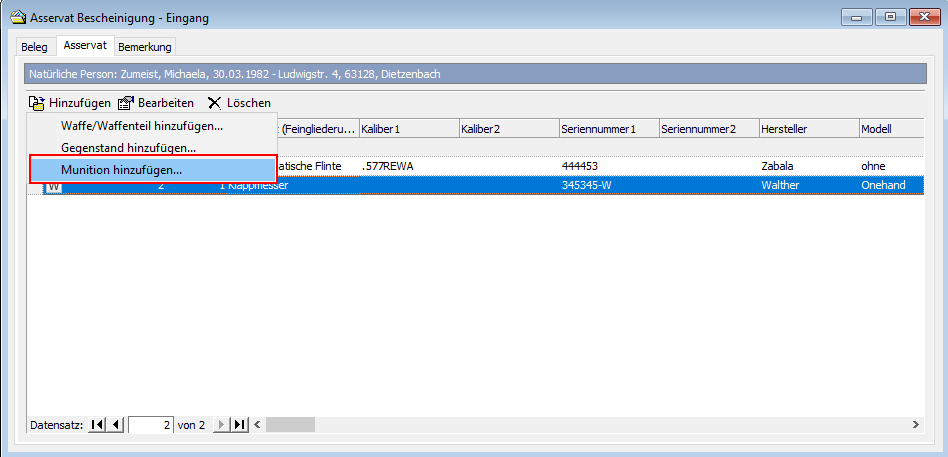Screen dimensions: 948x457
Task: Switch to the Beleg tab
Action: tap(34, 47)
